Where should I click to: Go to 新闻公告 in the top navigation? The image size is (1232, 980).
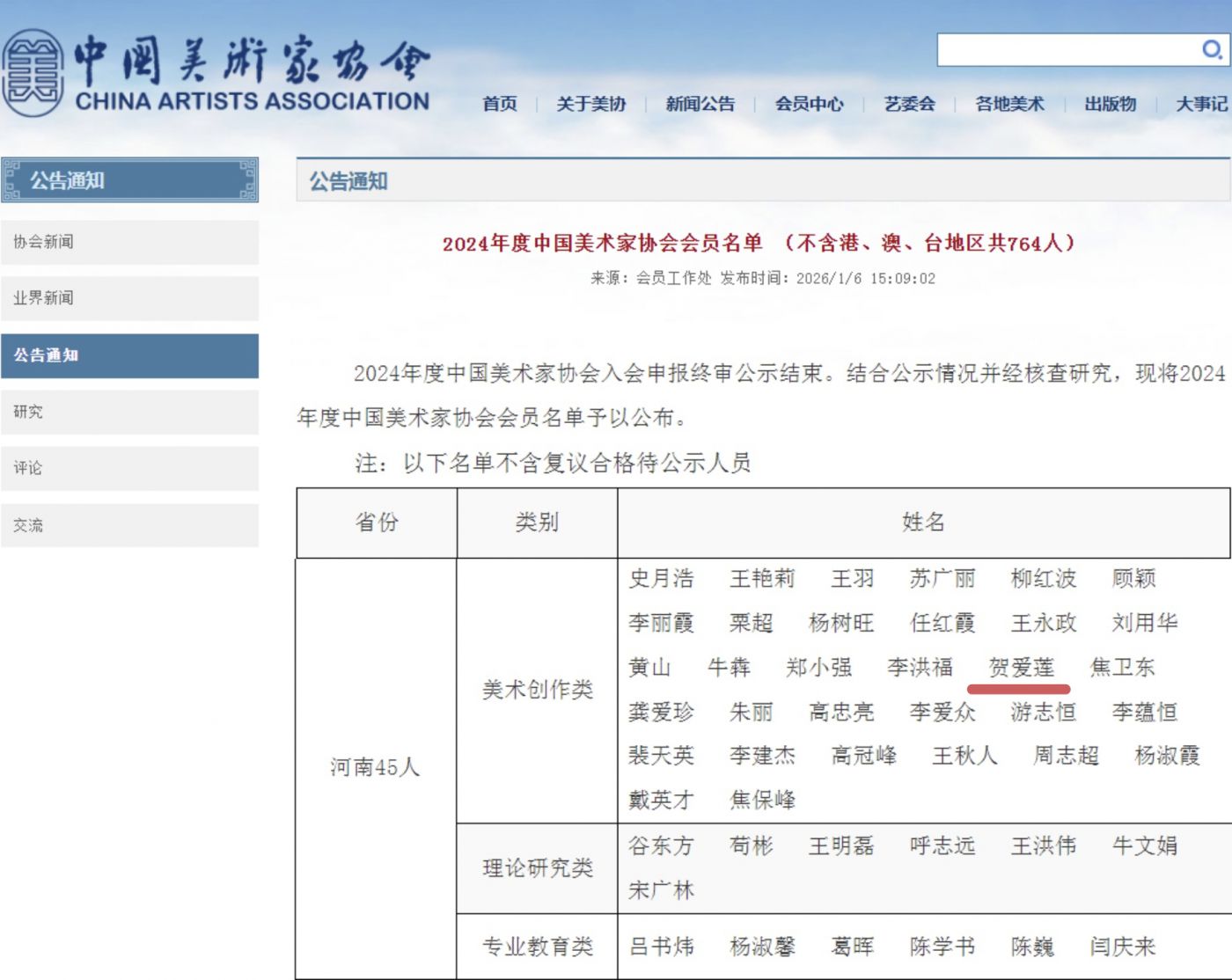(700, 104)
